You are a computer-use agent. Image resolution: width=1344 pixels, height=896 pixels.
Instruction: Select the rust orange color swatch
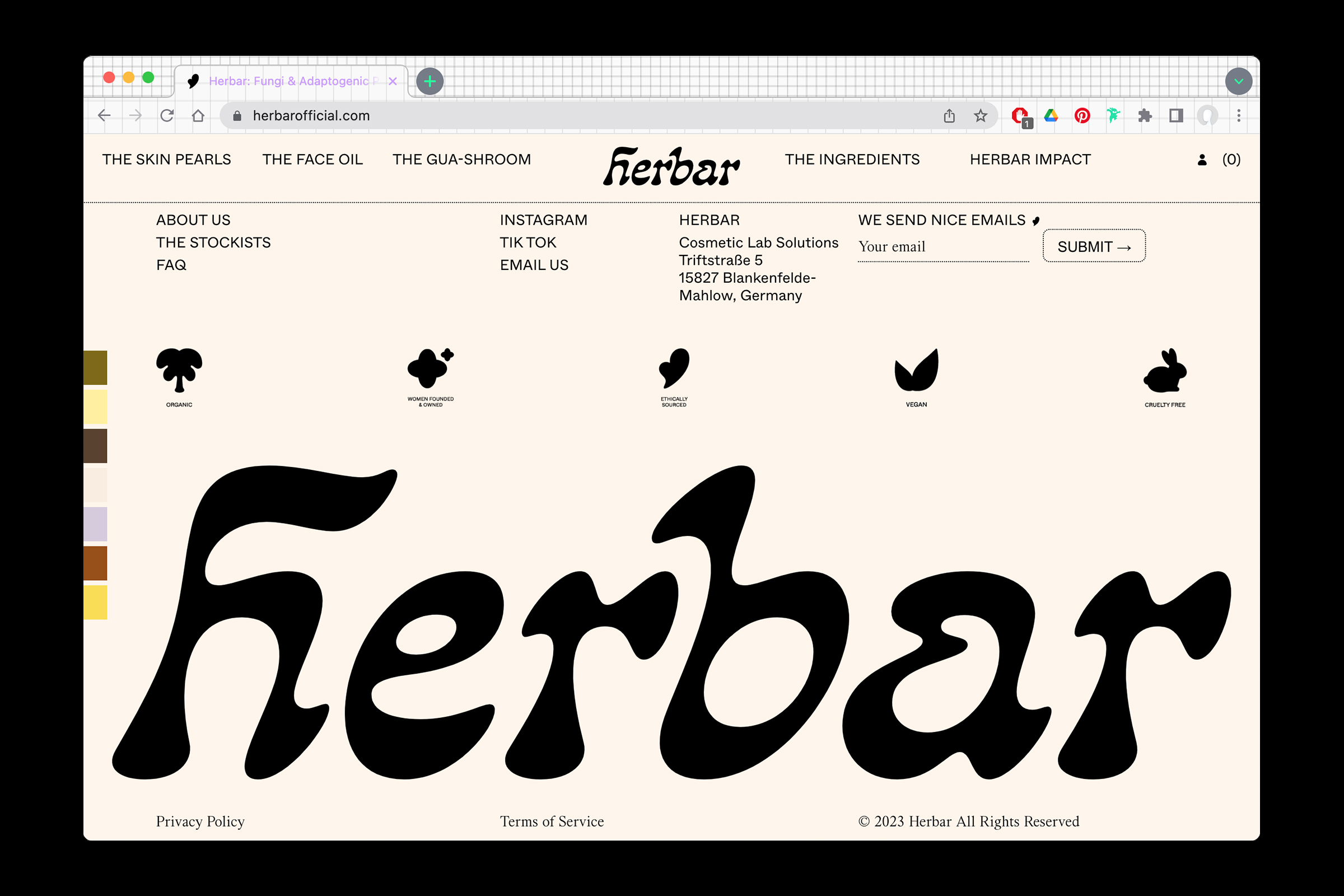95,563
